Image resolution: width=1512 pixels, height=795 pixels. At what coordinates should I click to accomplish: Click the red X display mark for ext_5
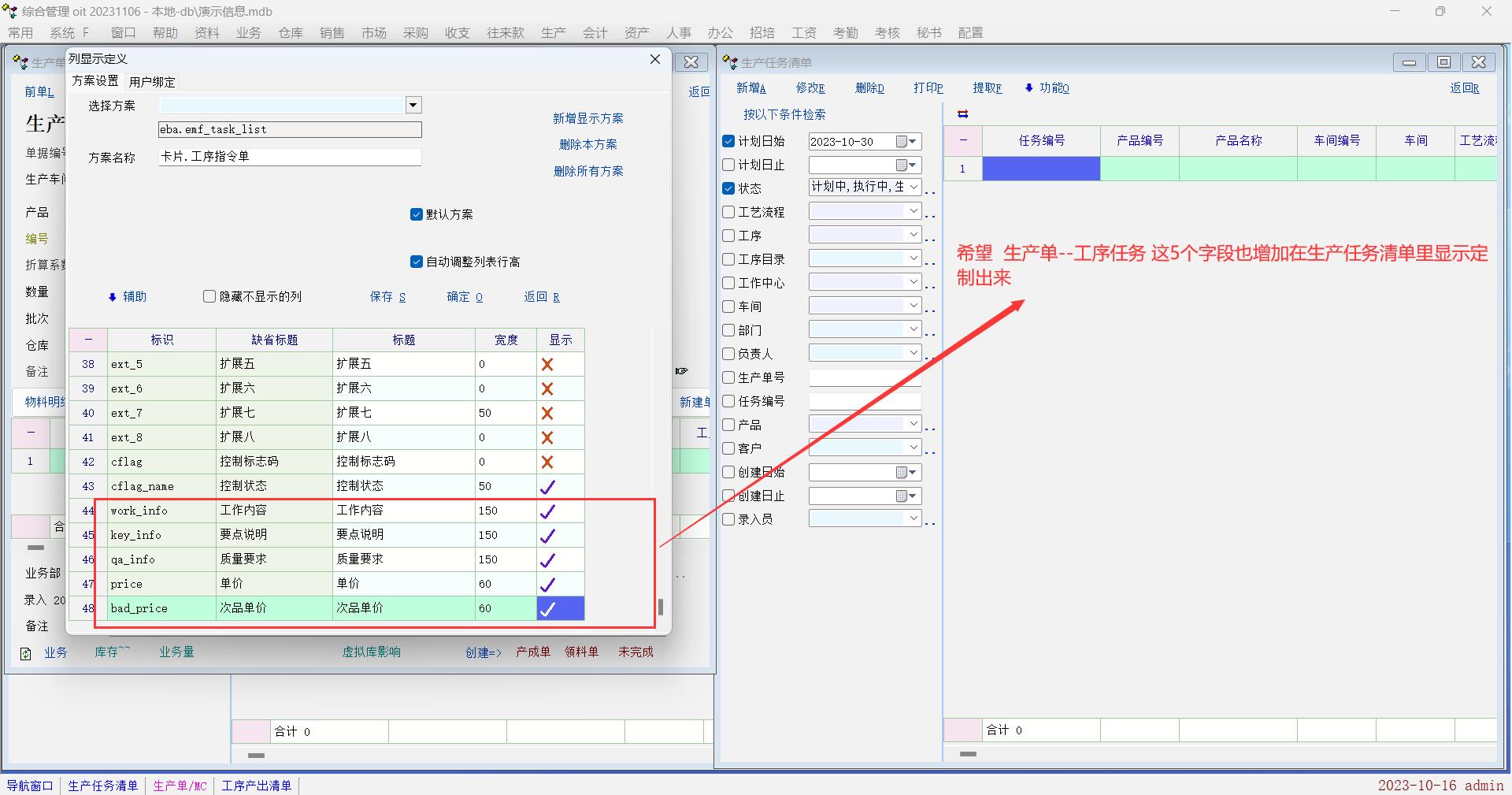click(x=547, y=365)
